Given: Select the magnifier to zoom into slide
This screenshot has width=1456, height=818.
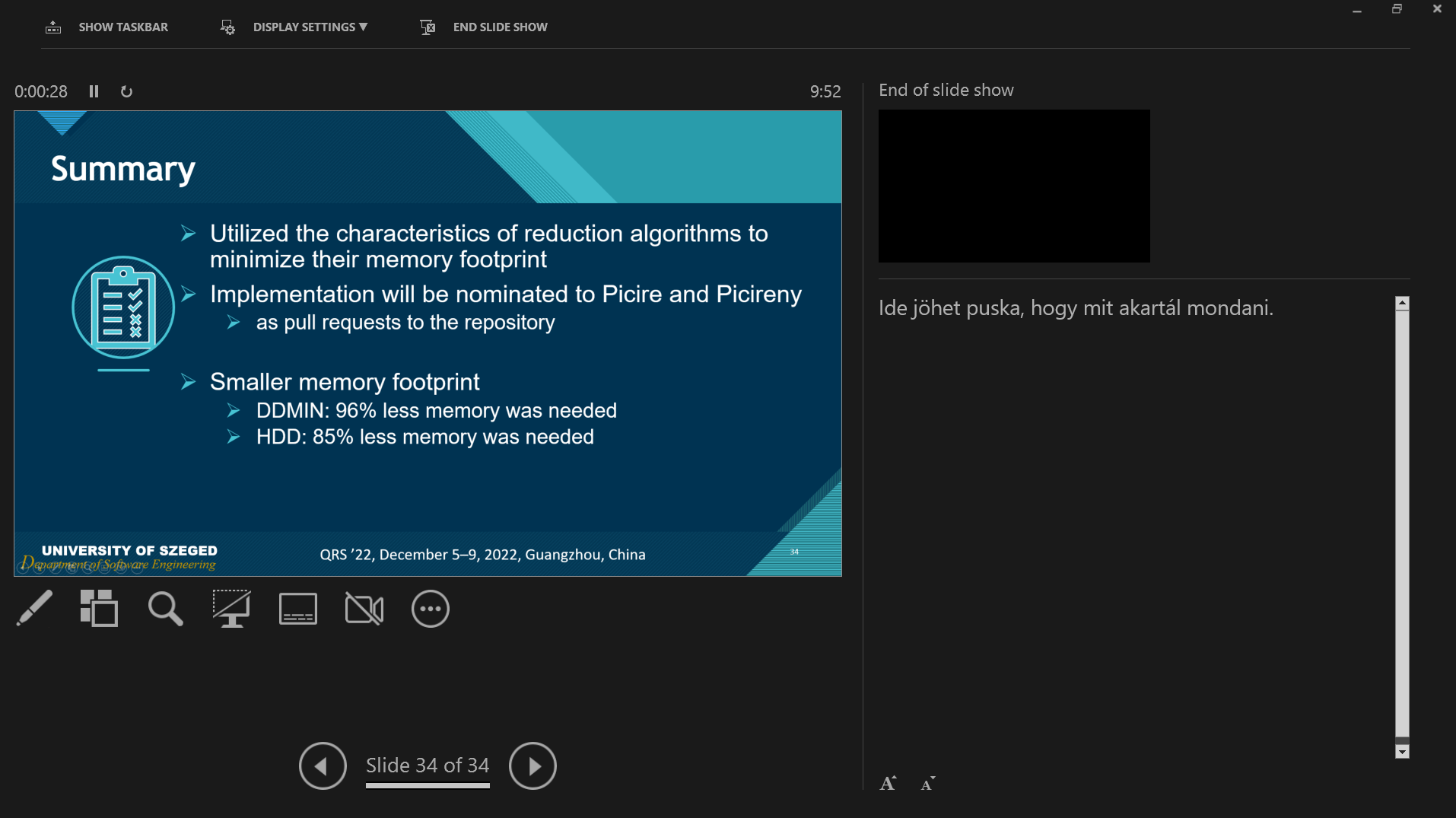Looking at the screenshot, I should [x=166, y=609].
